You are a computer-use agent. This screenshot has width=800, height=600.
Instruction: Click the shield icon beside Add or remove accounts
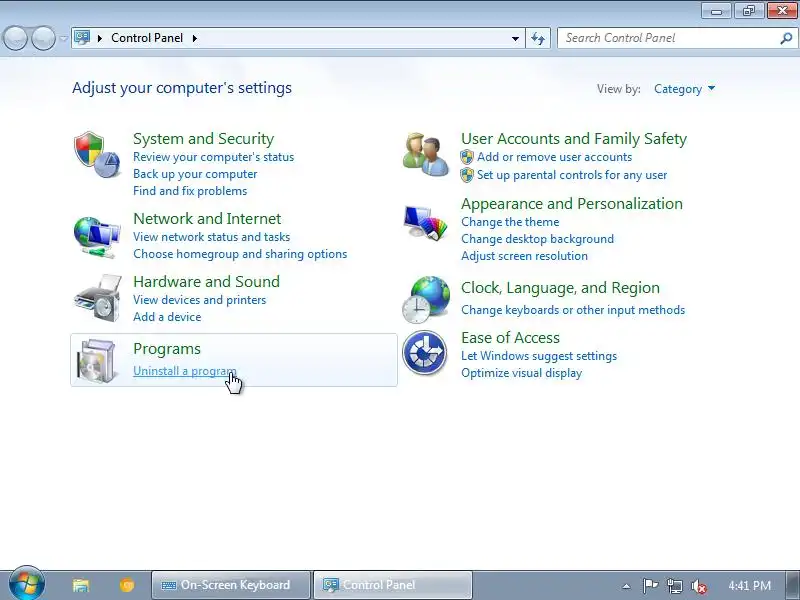click(466, 157)
